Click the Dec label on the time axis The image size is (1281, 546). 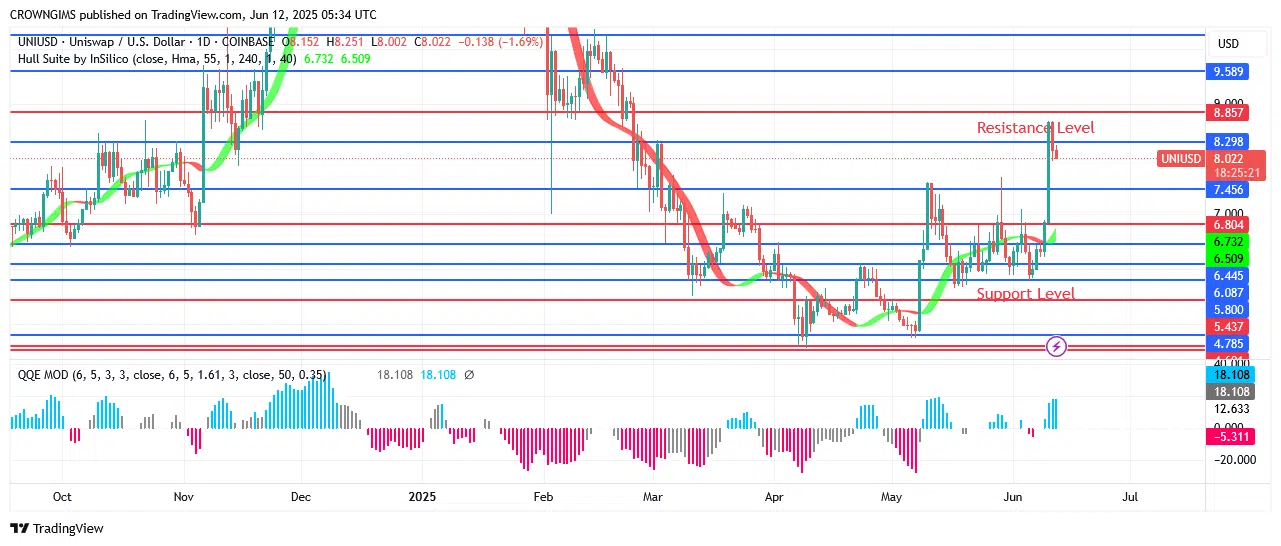click(301, 496)
